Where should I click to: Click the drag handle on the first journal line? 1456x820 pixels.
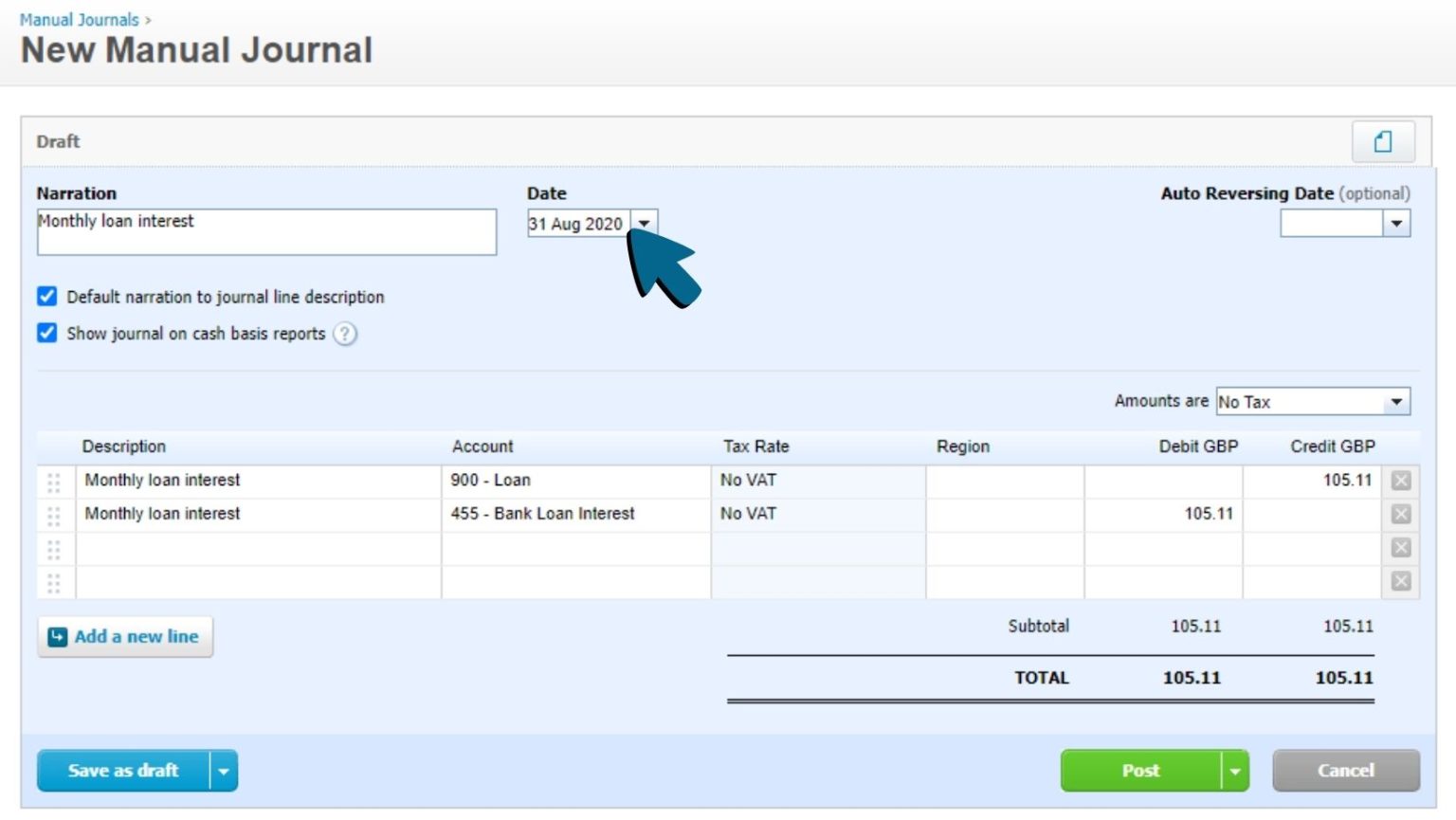[54, 481]
